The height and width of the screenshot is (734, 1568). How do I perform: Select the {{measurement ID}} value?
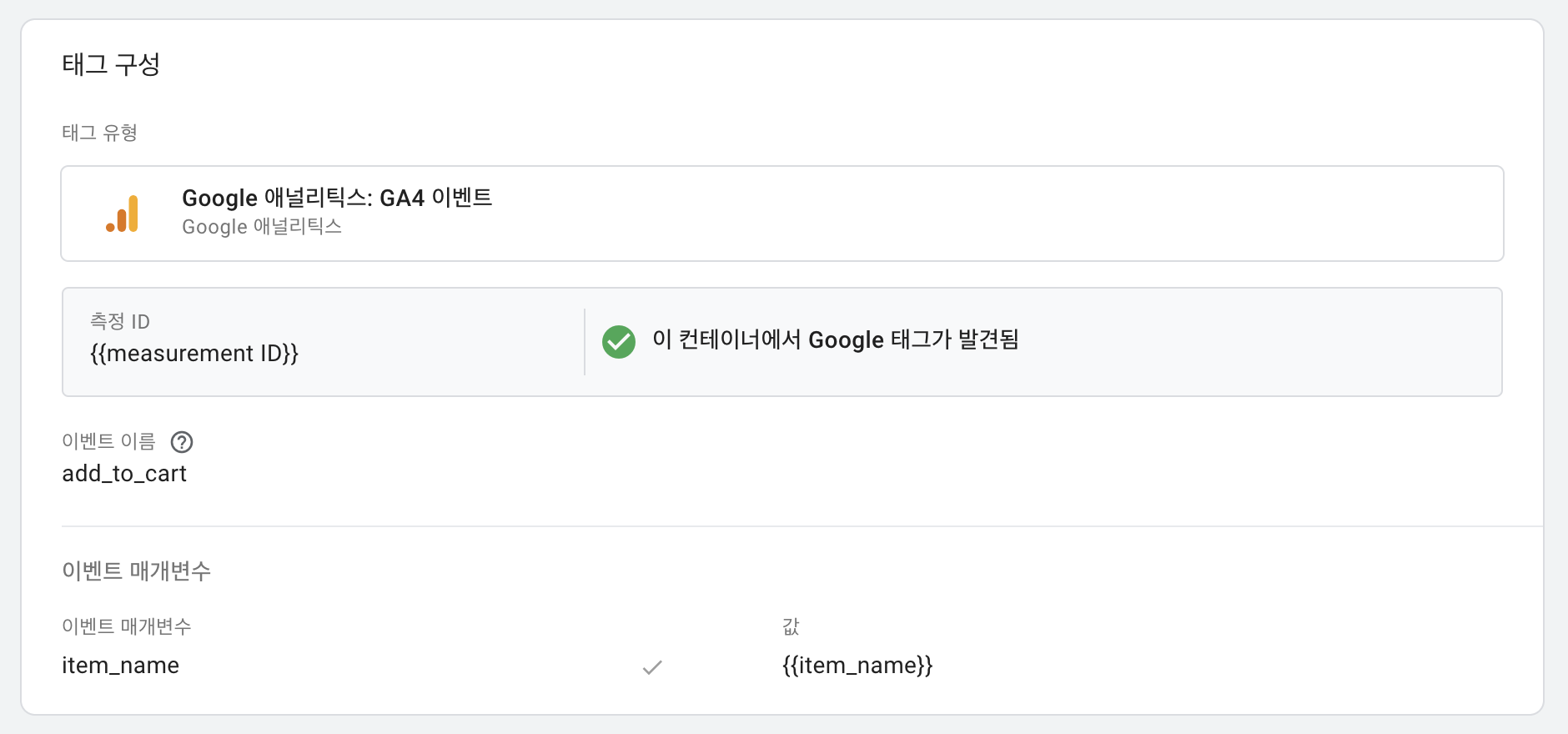[194, 354]
